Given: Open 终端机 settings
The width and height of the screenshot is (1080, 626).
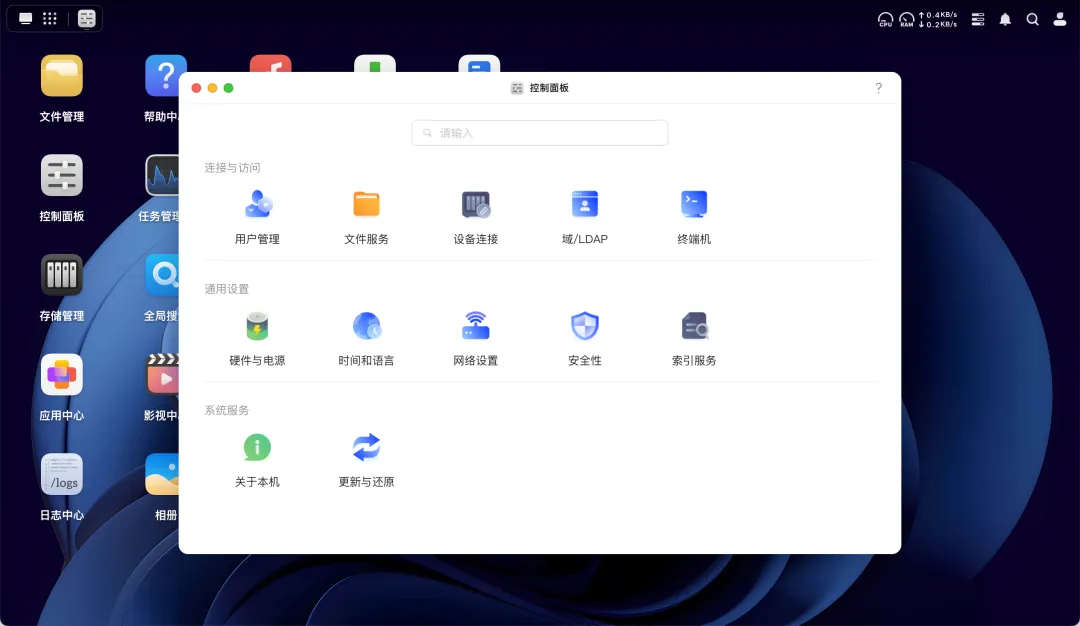Looking at the screenshot, I should 694,217.
